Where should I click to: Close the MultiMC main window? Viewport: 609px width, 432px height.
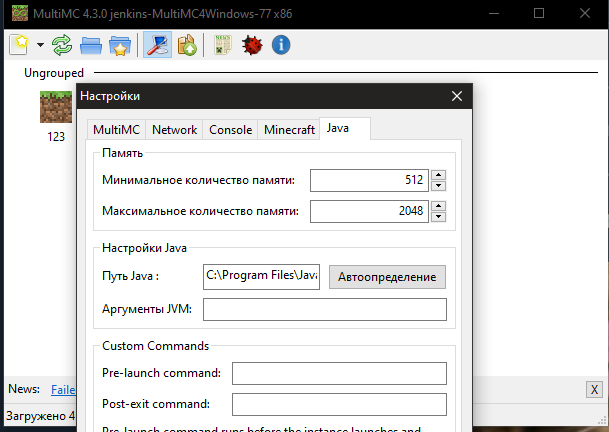tap(585, 14)
